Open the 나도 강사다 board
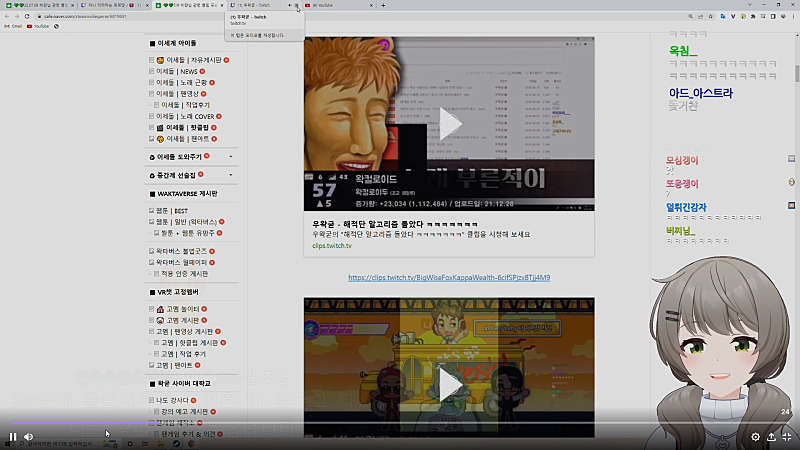The height and width of the screenshot is (450, 800). [172, 401]
